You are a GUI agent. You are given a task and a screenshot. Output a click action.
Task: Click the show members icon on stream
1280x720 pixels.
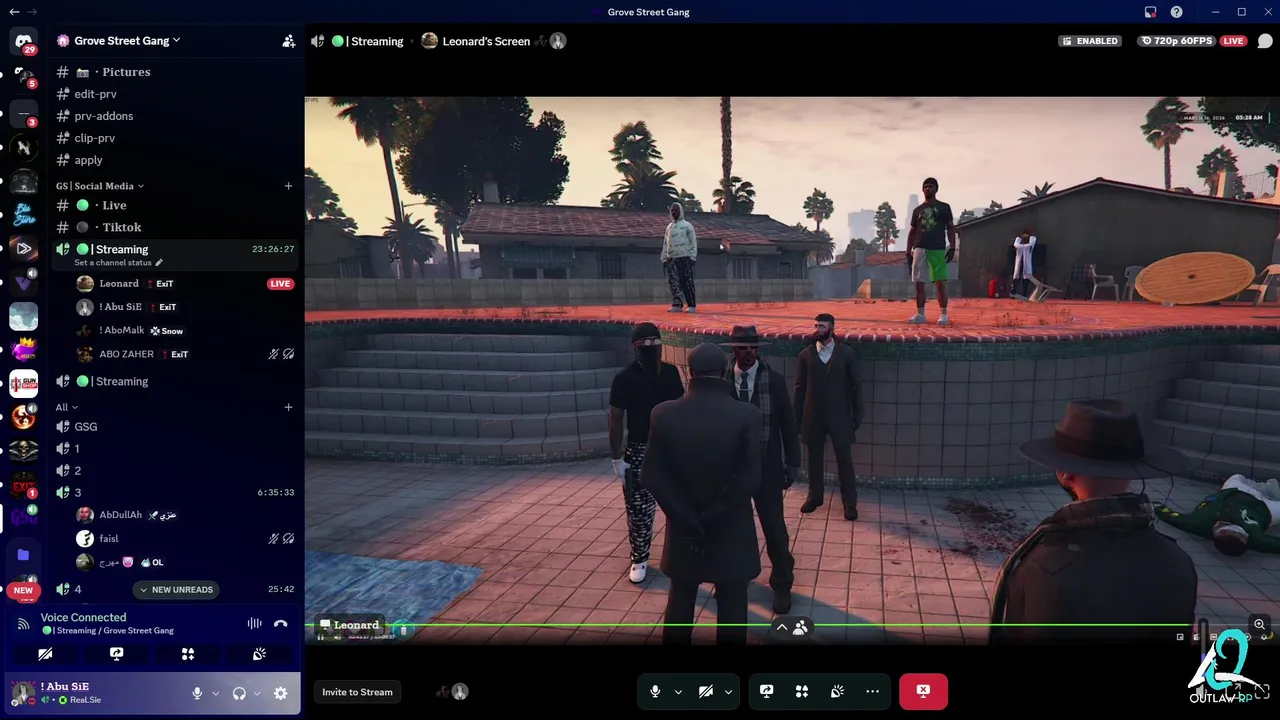800,627
